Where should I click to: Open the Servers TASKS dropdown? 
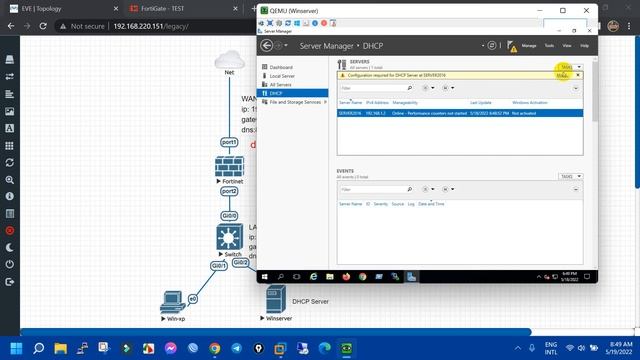570,67
